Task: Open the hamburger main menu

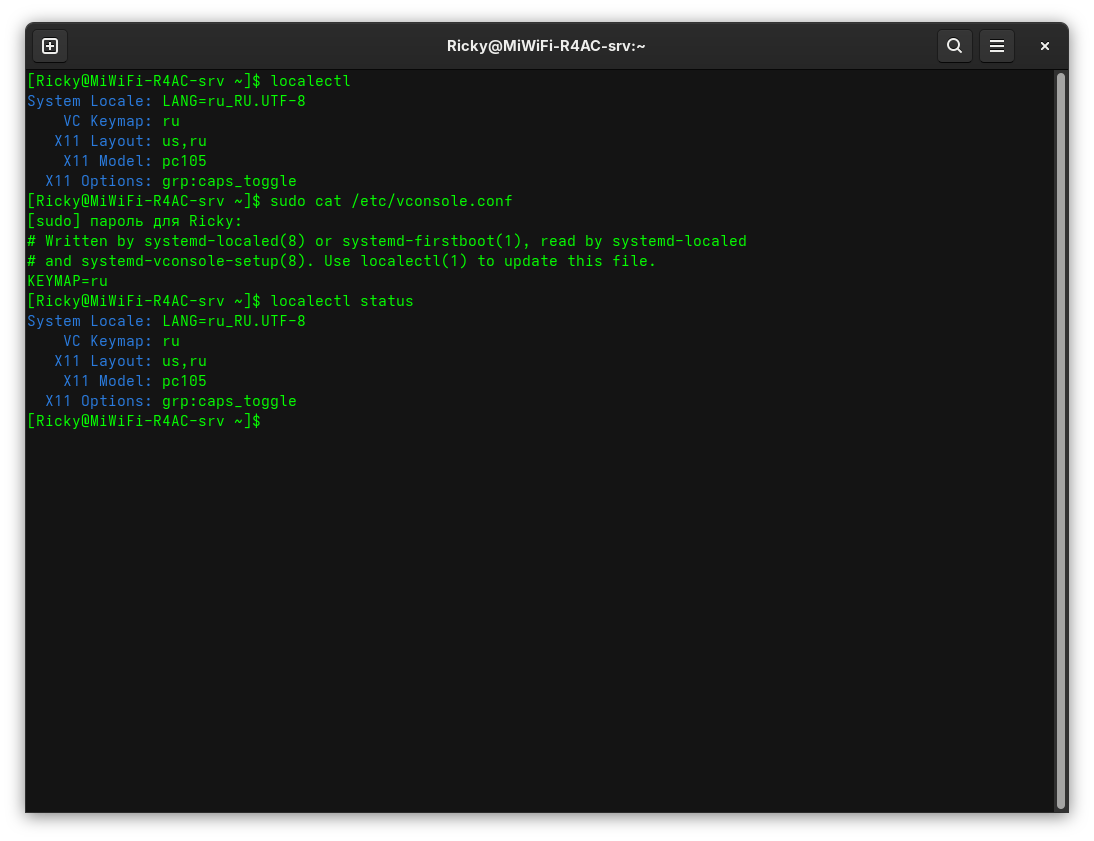Action: [x=996, y=46]
